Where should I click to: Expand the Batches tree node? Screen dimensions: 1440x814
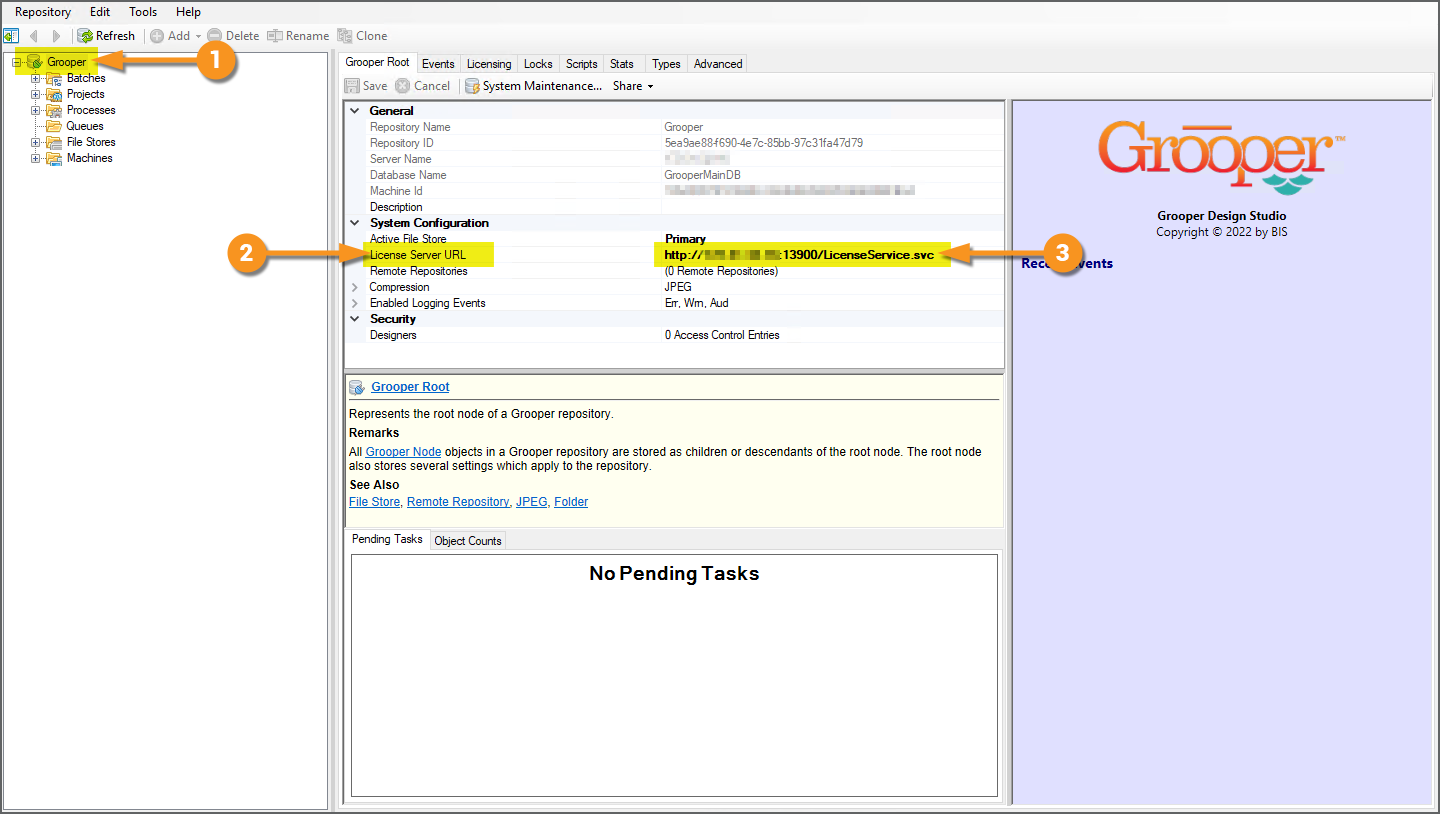coord(36,78)
